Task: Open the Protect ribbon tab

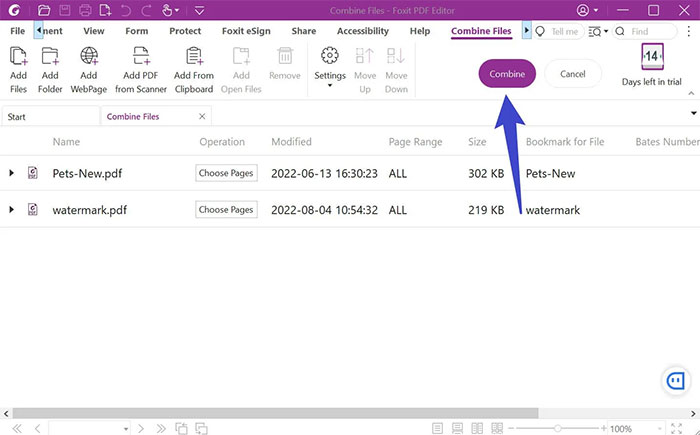Action: pos(185,31)
